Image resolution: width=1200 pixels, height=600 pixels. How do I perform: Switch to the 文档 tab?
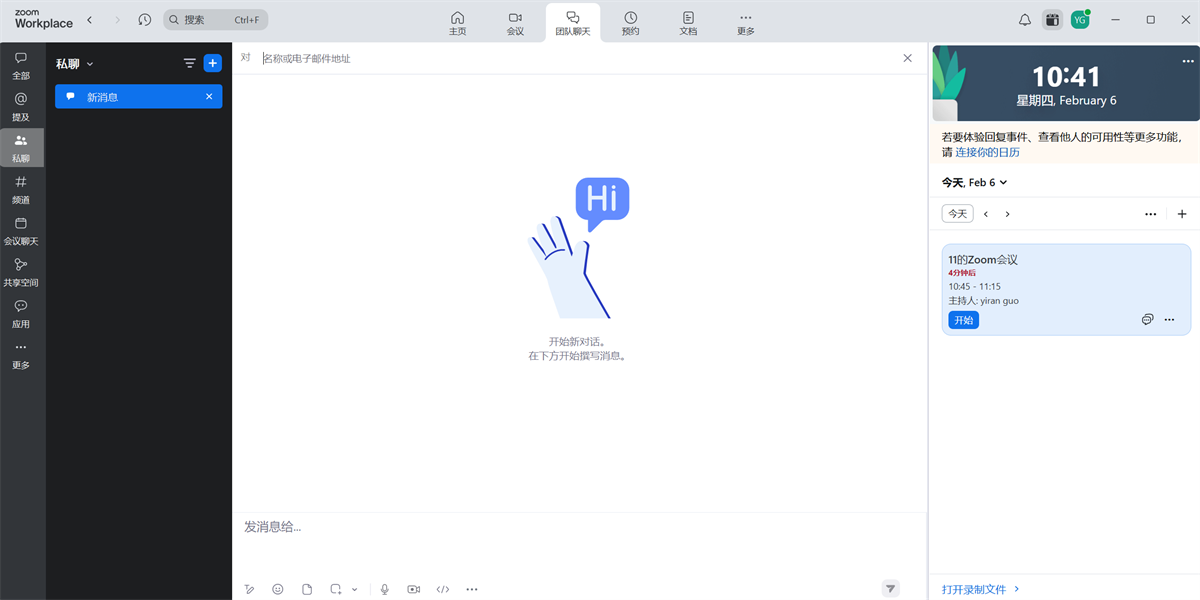click(x=688, y=22)
